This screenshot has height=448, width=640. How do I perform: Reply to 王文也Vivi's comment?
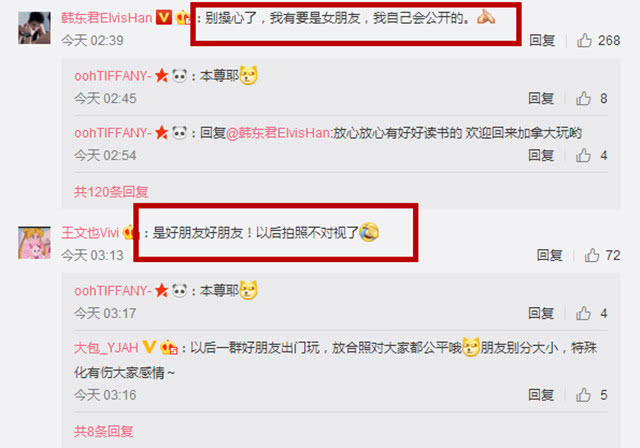click(x=549, y=255)
